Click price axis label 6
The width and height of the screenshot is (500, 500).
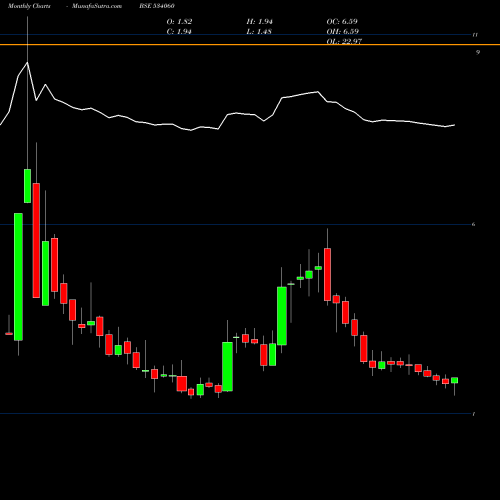(x=473, y=224)
